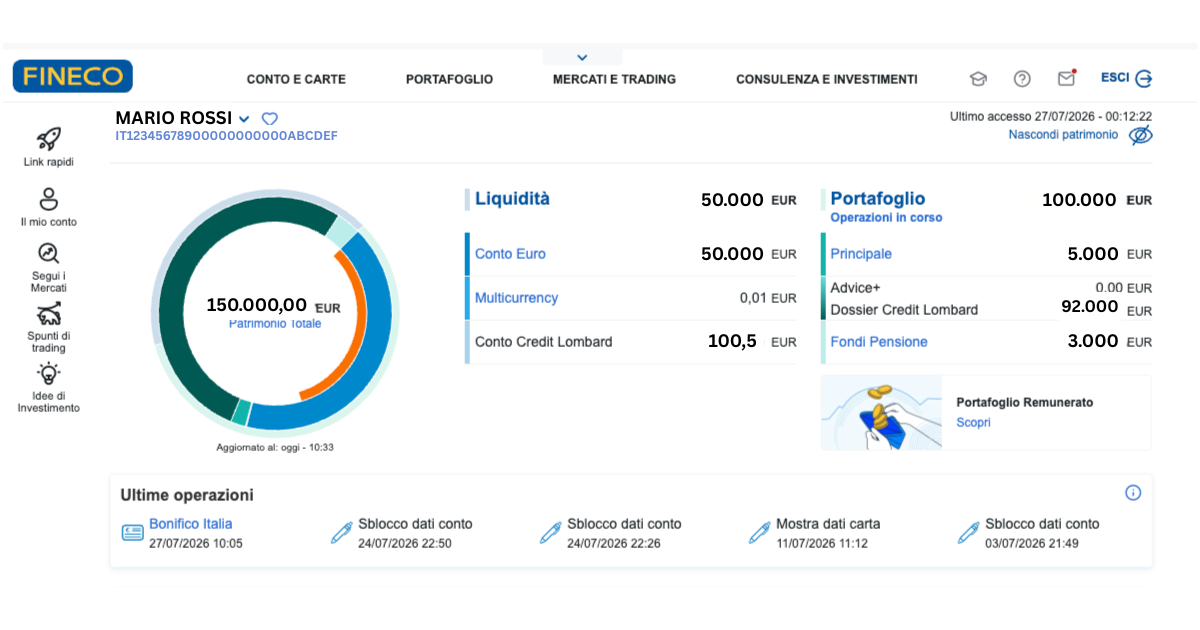The image size is (1200, 630).
Task: Click Scopri under Portafoglio Remunerato
Action: [x=973, y=422]
